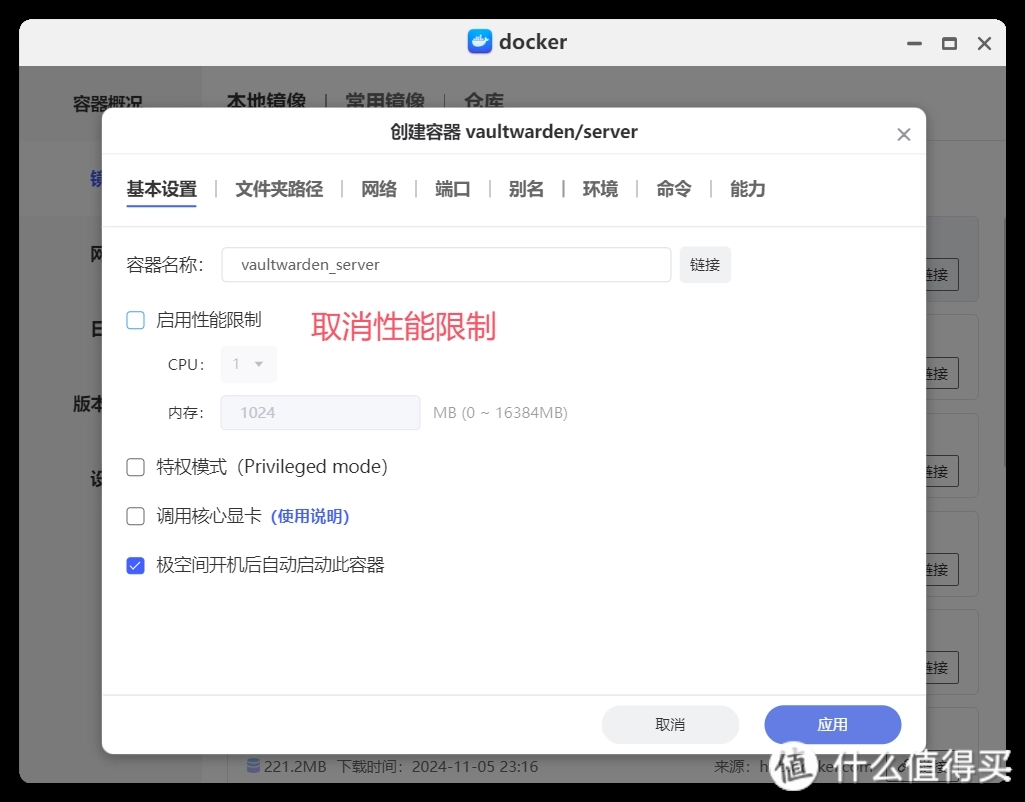This screenshot has height=802, width=1025.
Task: Open the 使用说明 link
Action: 310,517
